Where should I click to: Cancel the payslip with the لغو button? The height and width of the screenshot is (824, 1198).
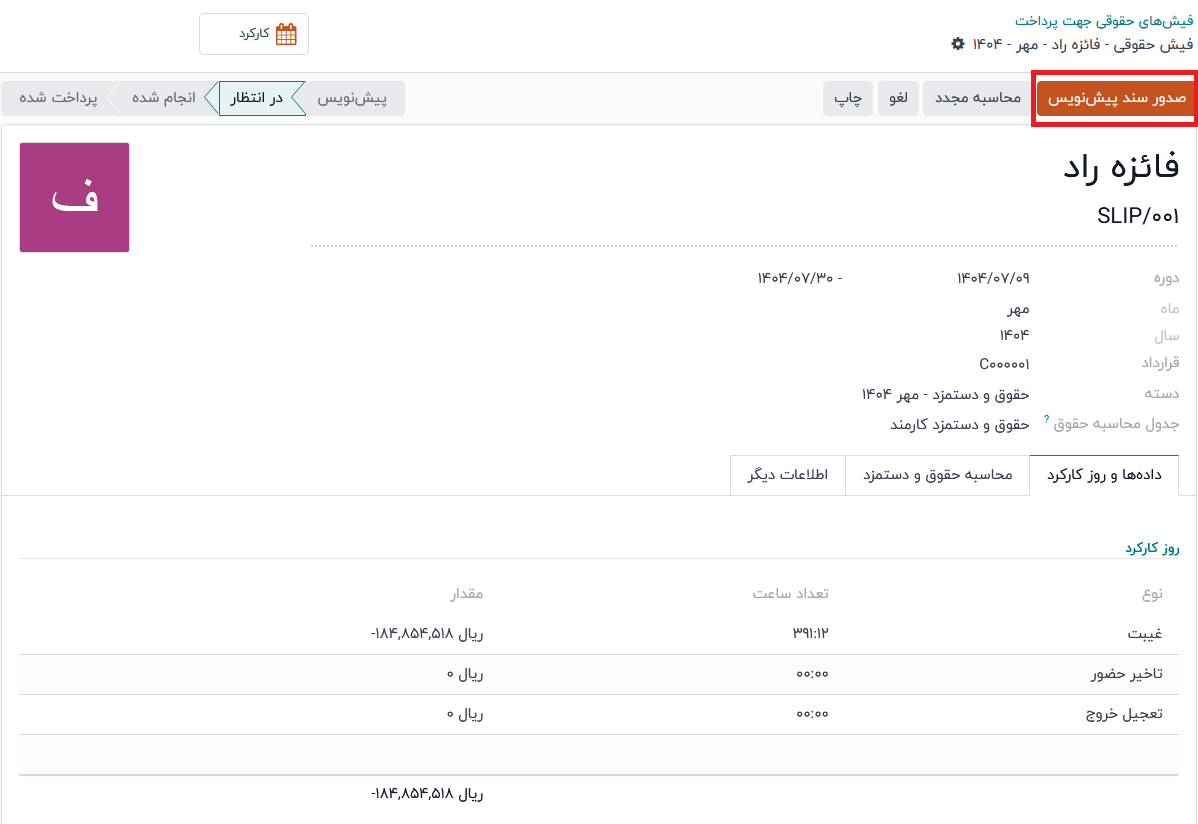[899, 98]
